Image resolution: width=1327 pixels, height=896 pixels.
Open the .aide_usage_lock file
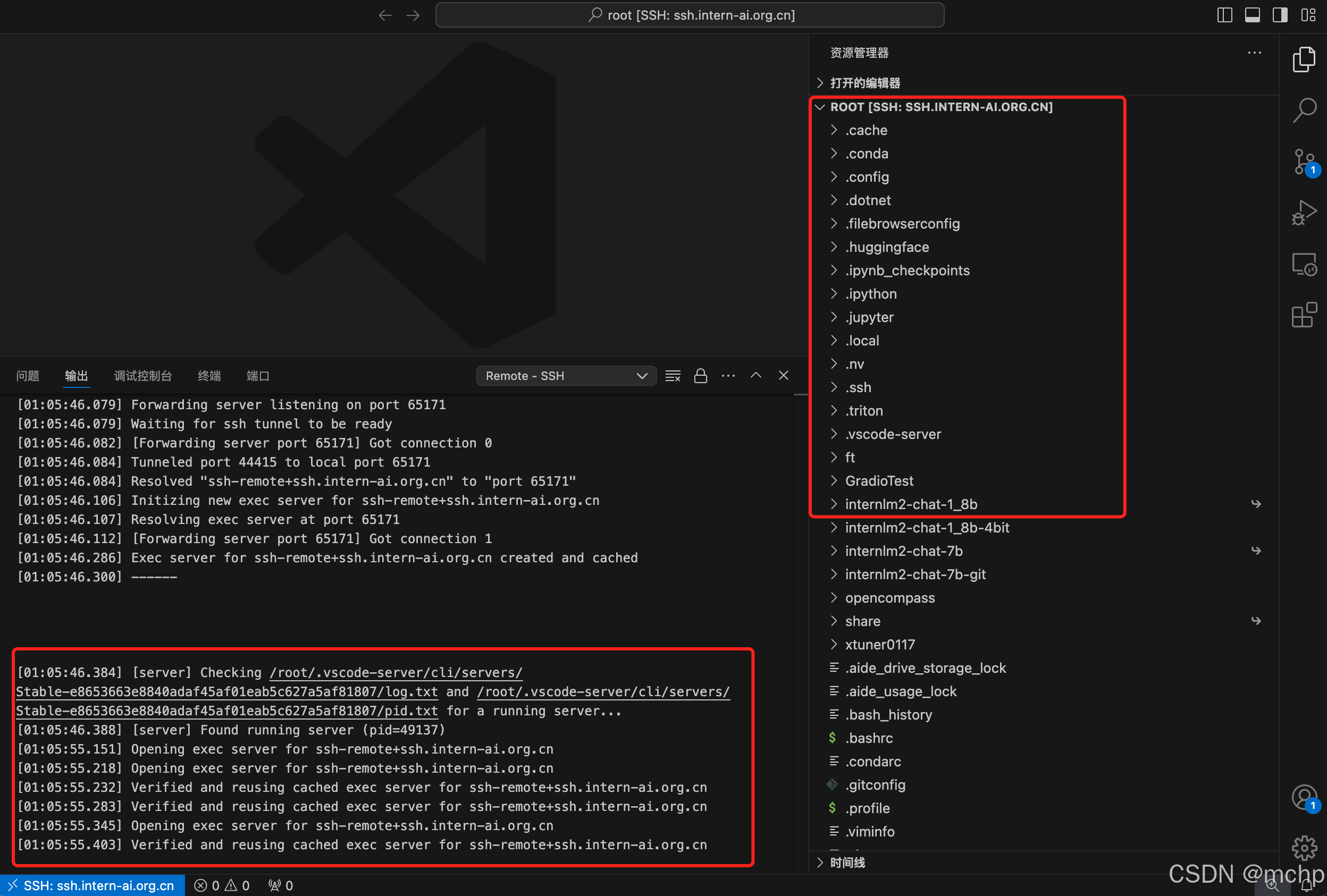point(1044,692)
